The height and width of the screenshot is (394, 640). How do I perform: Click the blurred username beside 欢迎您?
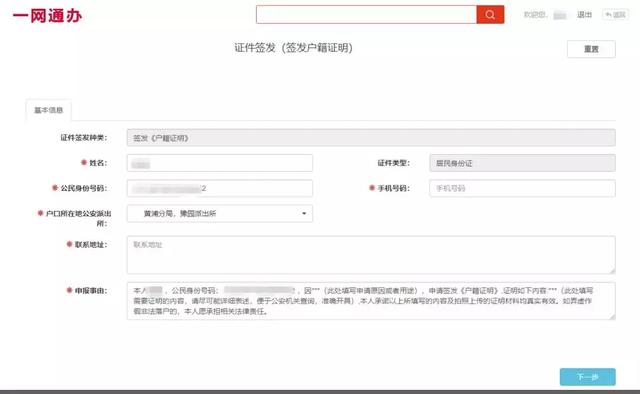[x=560, y=15]
